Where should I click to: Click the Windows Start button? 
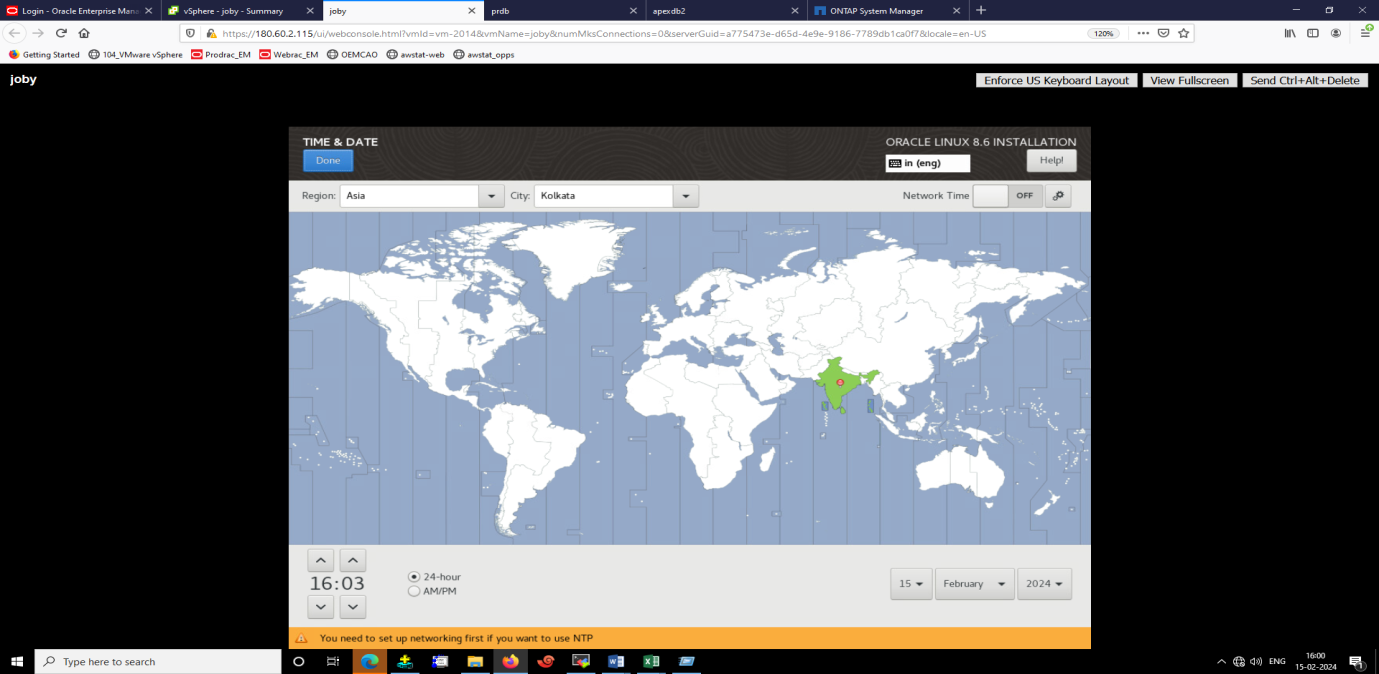[x=17, y=662]
